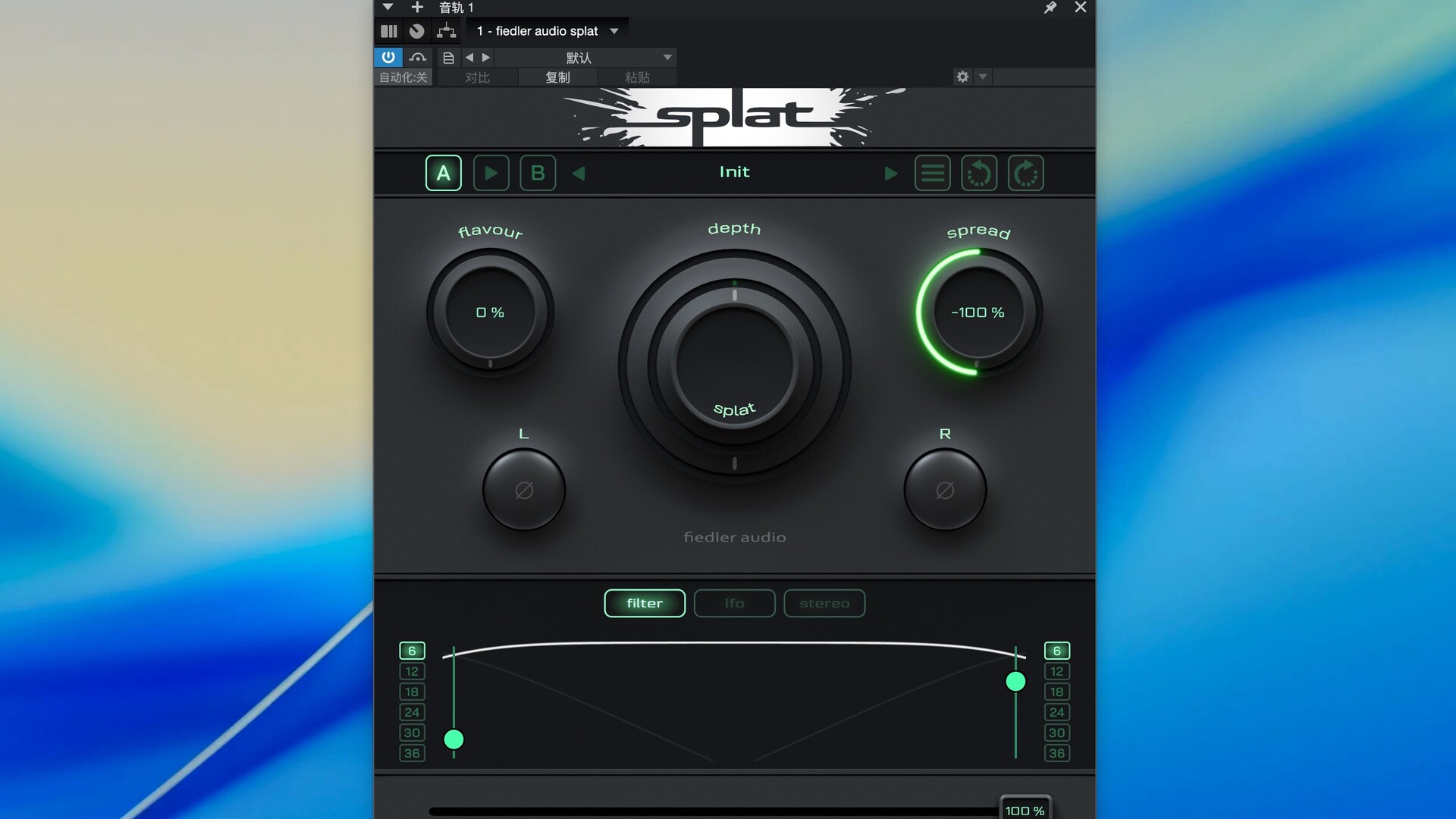Switch to the lfo tab

(734, 604)
